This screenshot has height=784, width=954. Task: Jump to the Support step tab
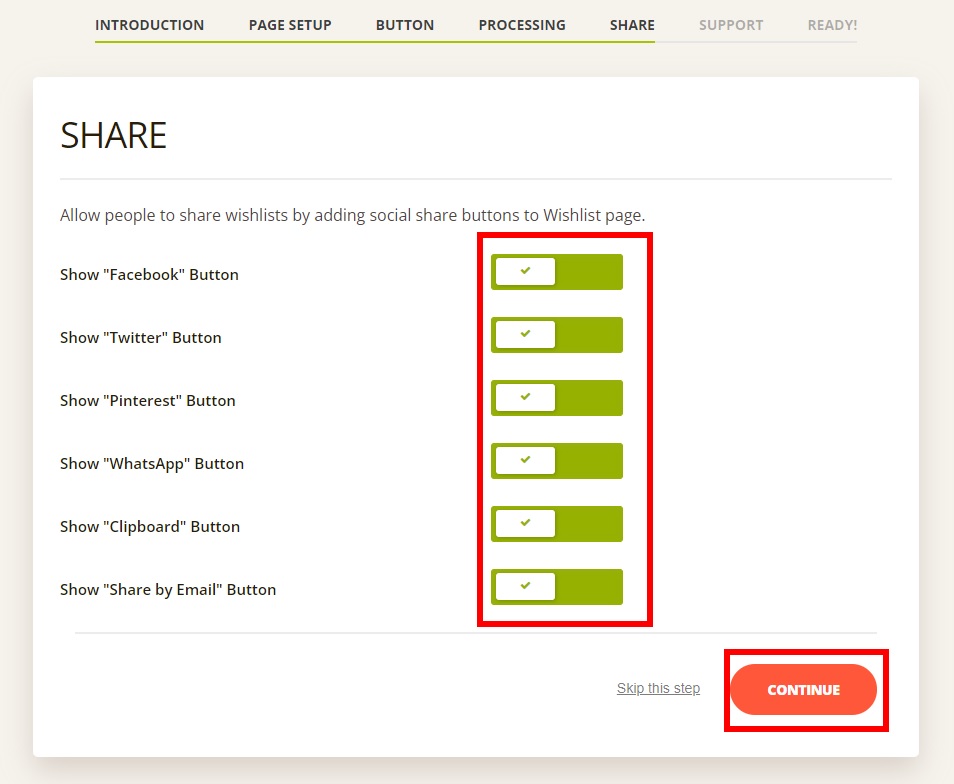pos(731,25)
